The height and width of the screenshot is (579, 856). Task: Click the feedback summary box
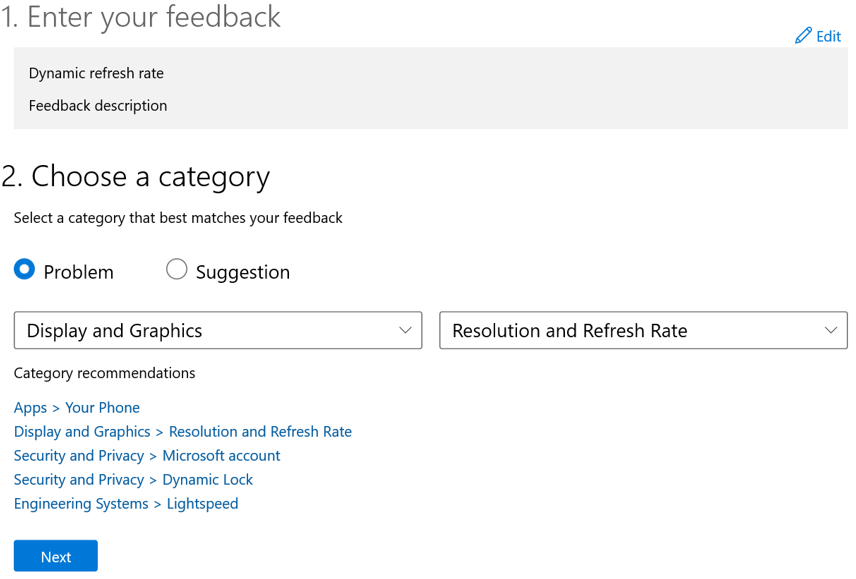pyautogui.click(x=428, y=89)
